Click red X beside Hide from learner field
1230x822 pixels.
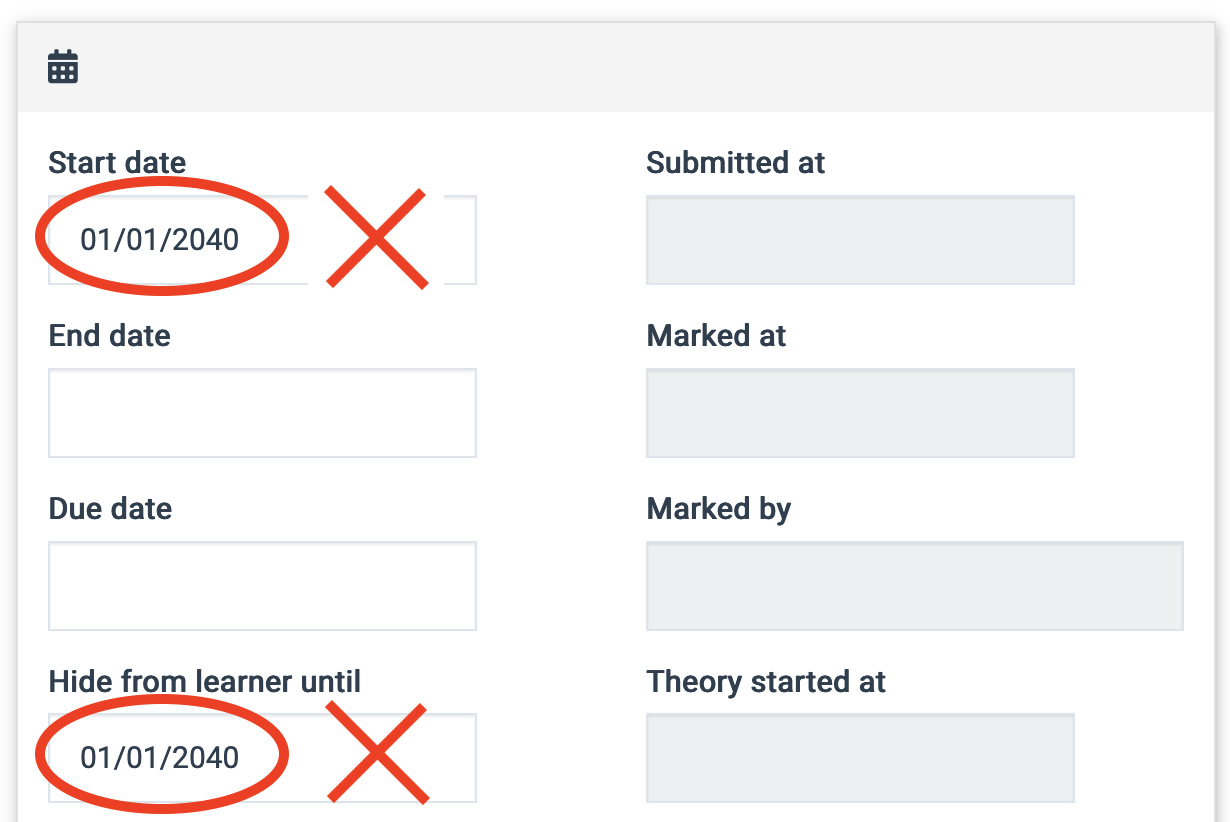point(377,753)
